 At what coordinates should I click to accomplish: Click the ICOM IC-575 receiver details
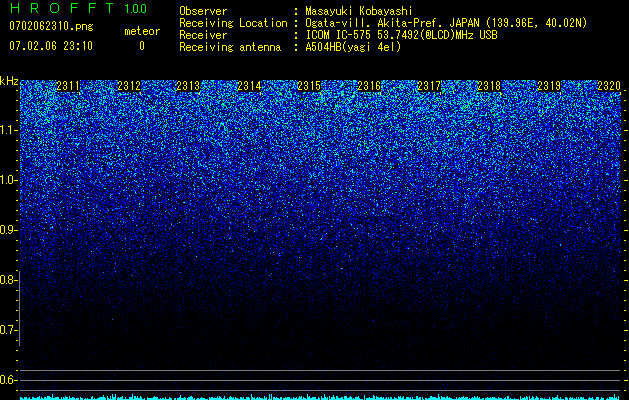401,35
